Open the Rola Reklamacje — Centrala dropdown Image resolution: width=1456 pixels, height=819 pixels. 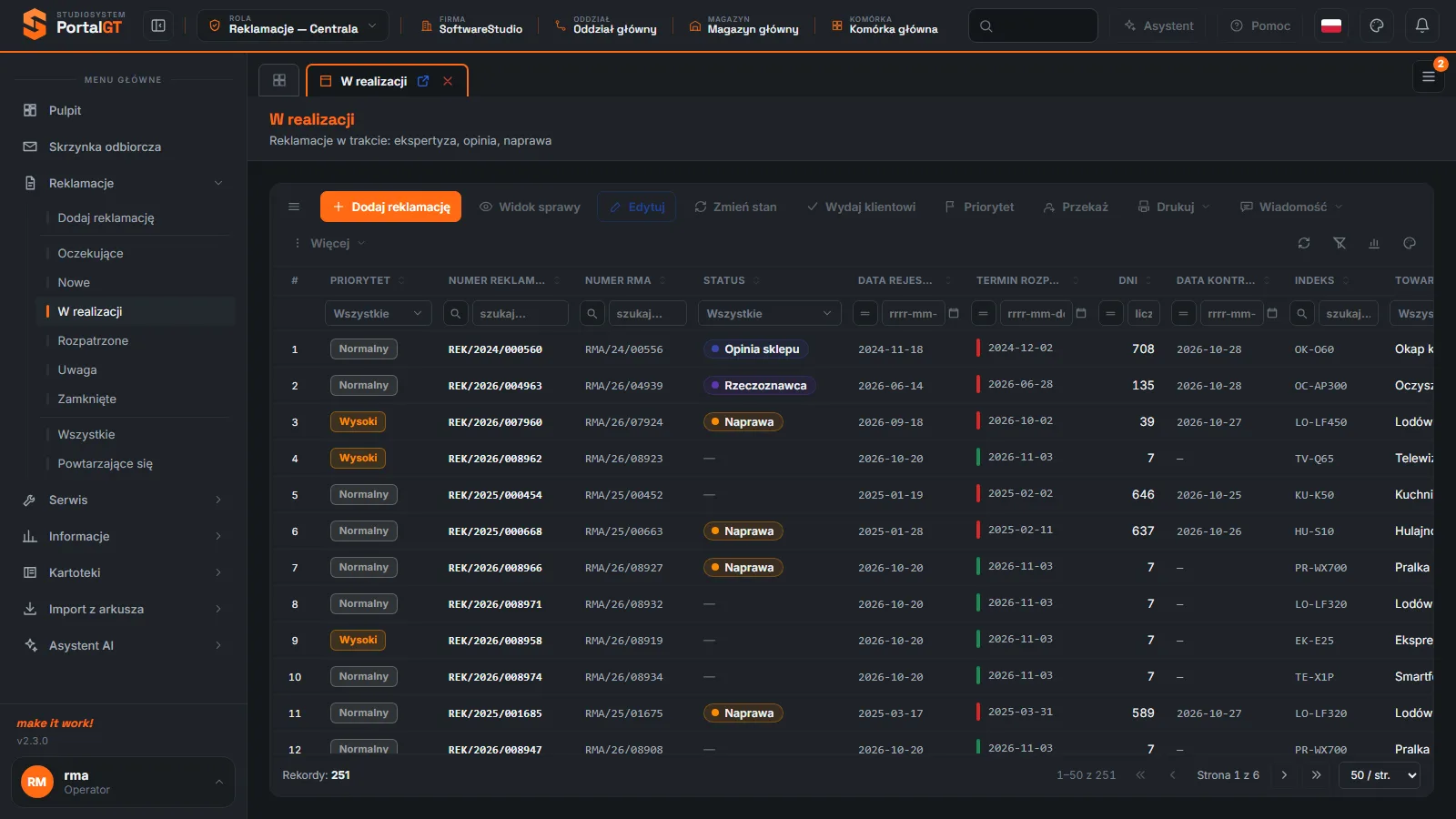click(x=293, y=25)
